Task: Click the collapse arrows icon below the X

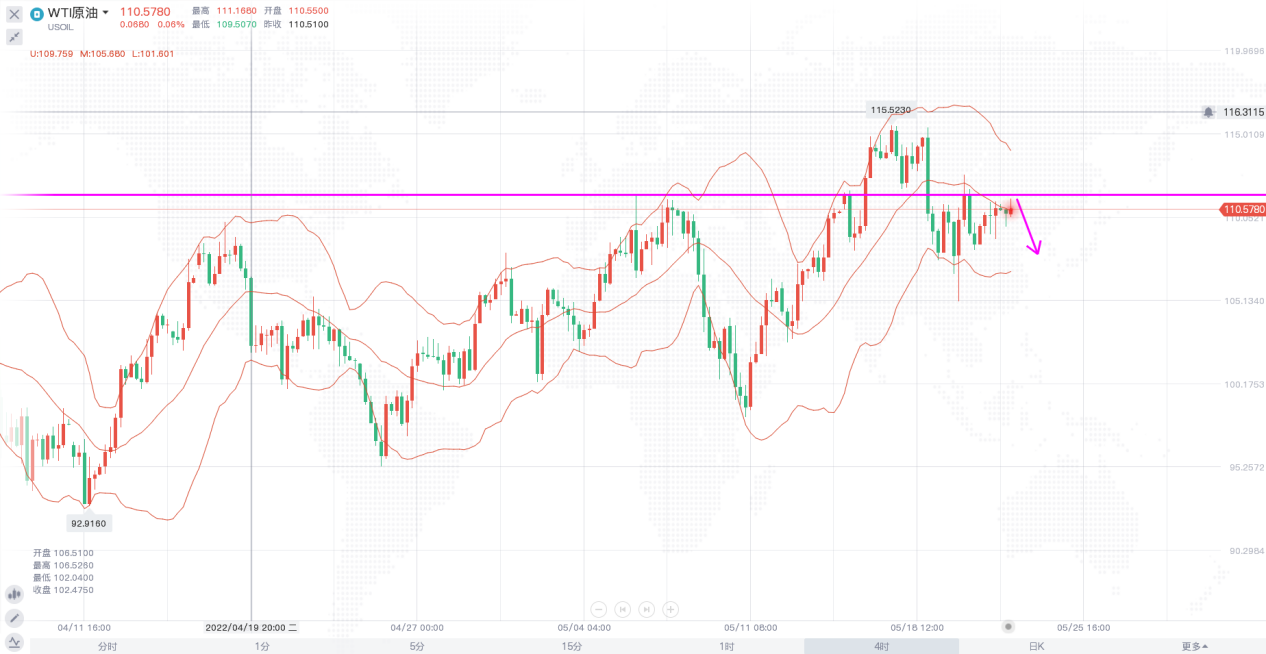Action: tap(14, 37)
